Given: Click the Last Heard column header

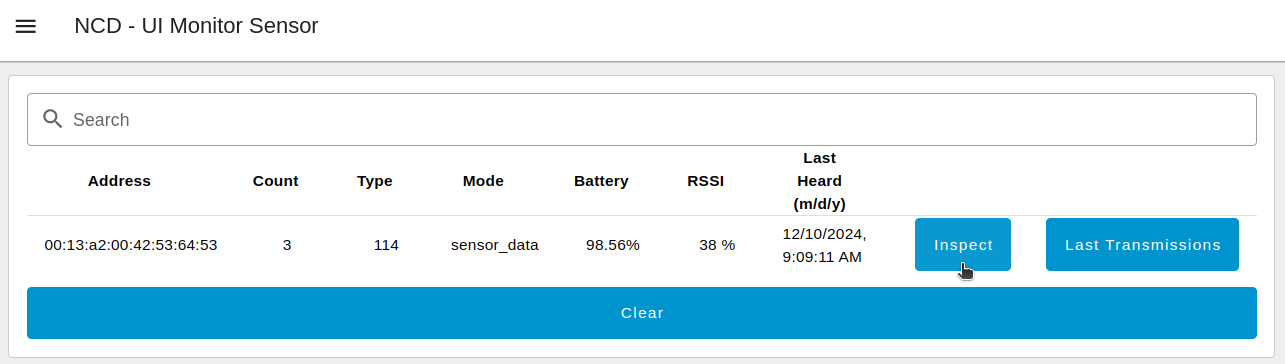Looking at the screenshot, I should tap(819, 181).
